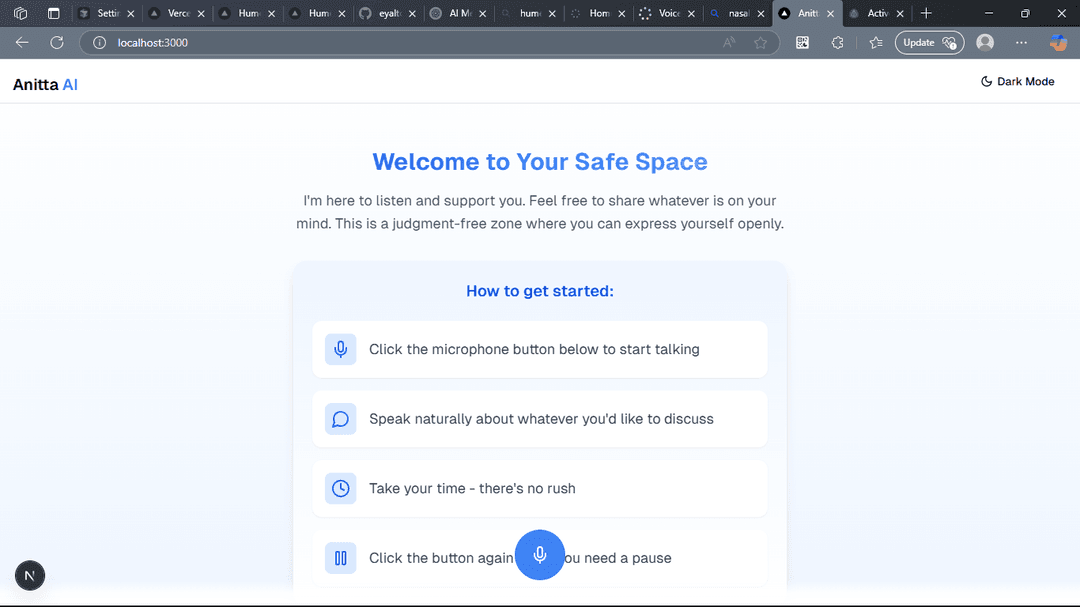Screen dimensions: 1080x607
Task: Open the browser Extensions puzzle icon
Action: click(x=838, y=42)
